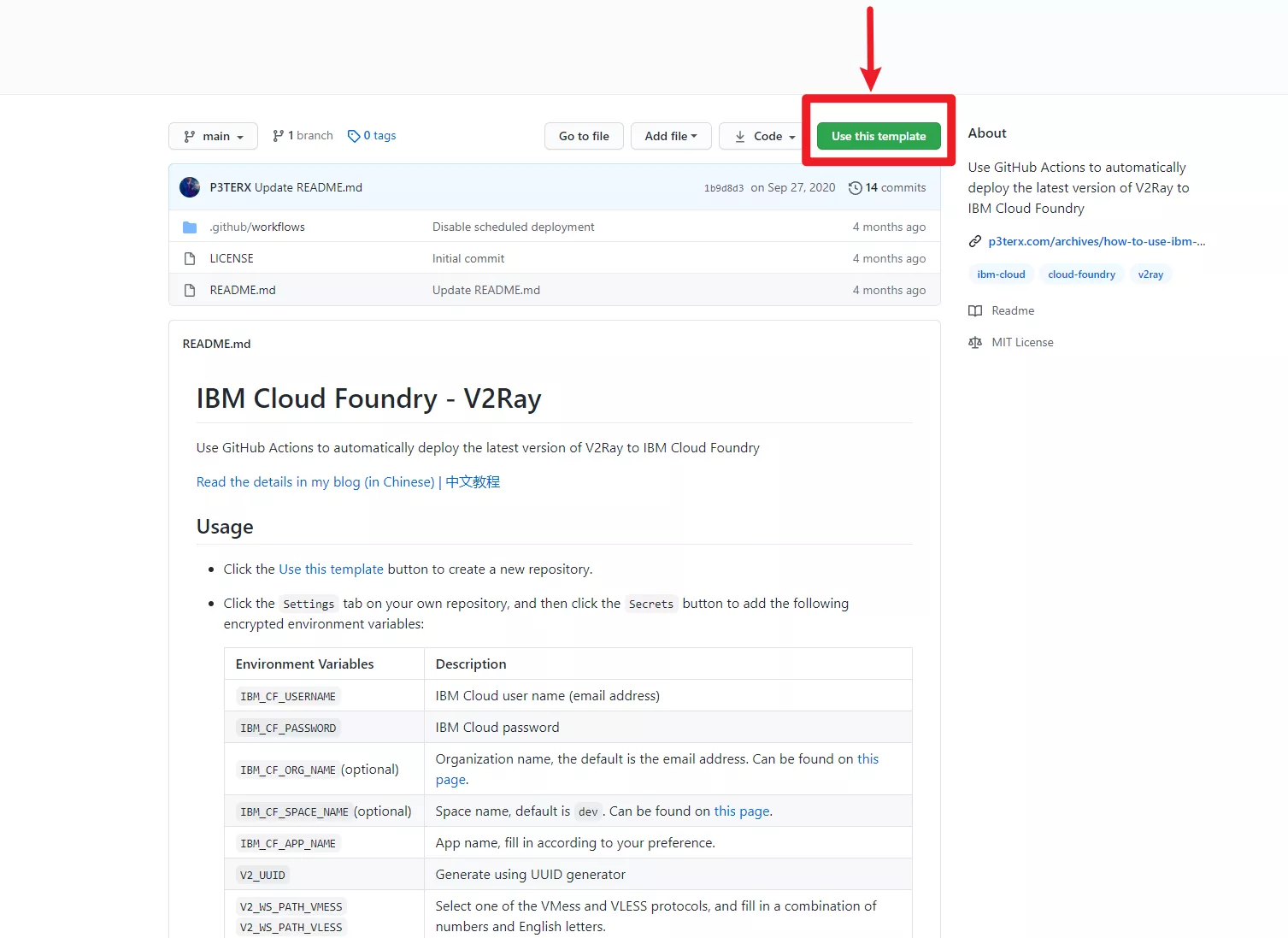Open the P3TERX author link

click(x=231, y=187)
